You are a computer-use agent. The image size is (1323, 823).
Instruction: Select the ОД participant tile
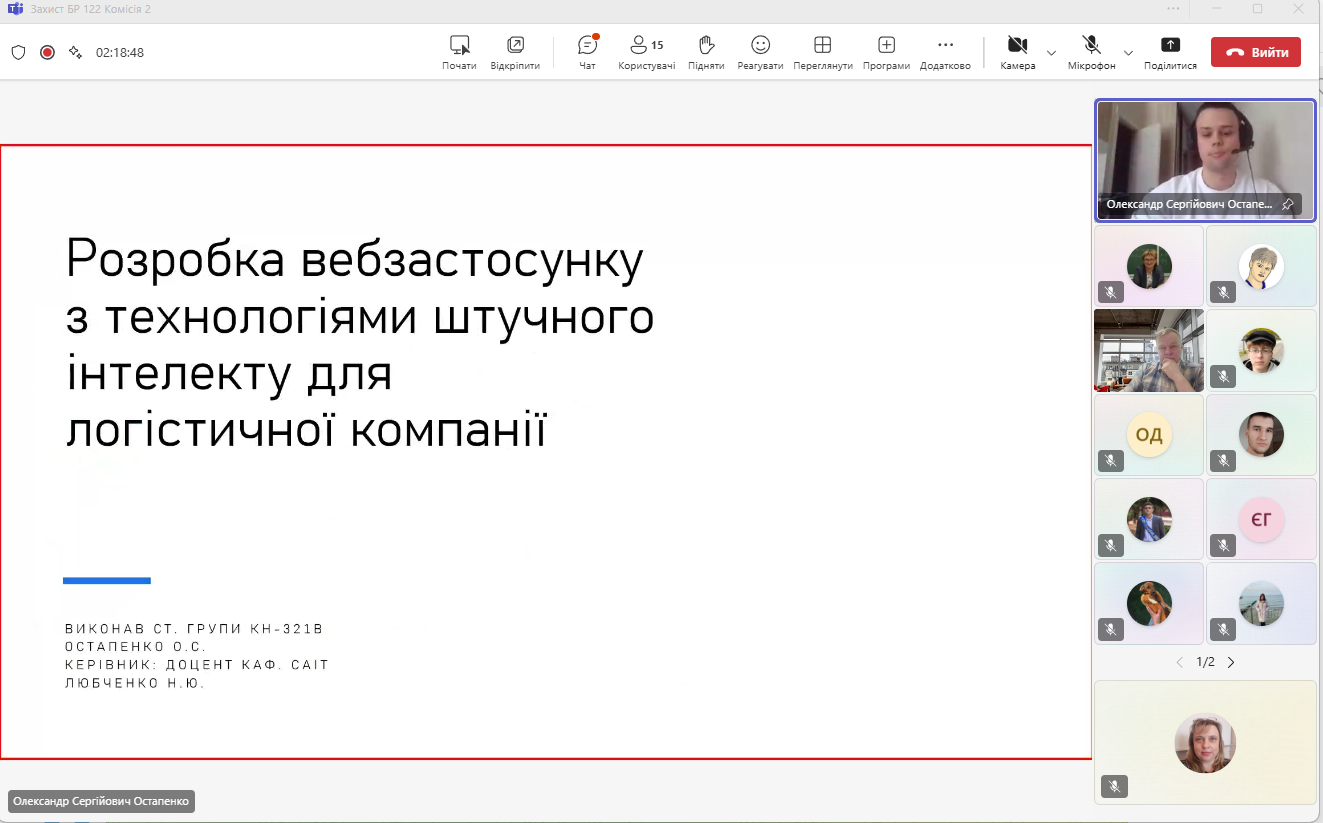tap(1149, 435)
